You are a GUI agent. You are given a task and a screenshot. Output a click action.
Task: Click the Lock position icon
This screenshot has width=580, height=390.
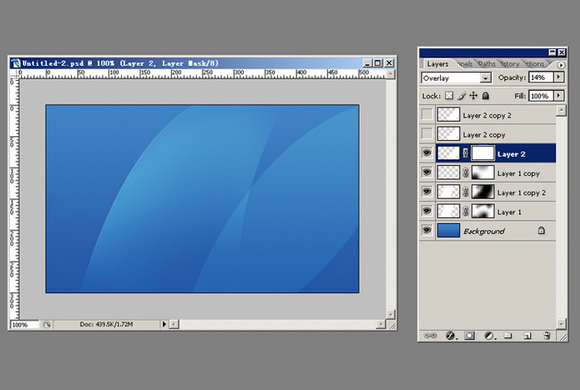[x=473, y=96]
